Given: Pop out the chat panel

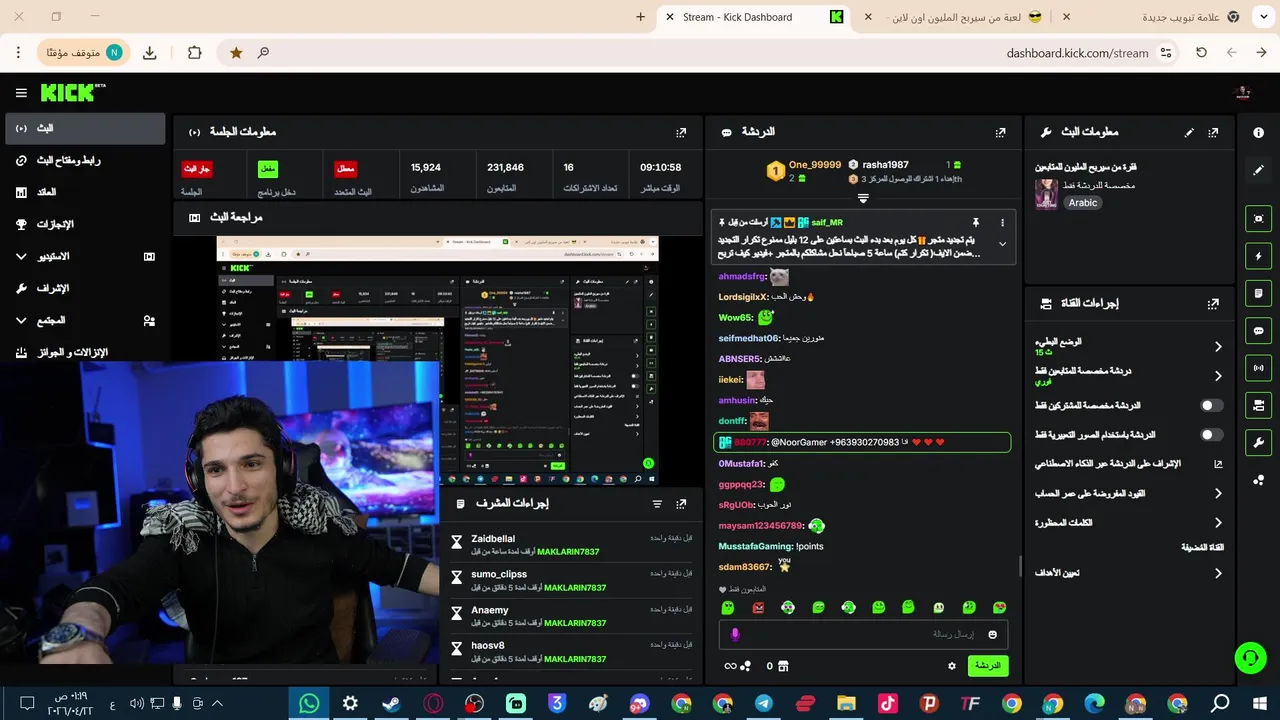Looking at the screenshot, I should (1000, 132).
